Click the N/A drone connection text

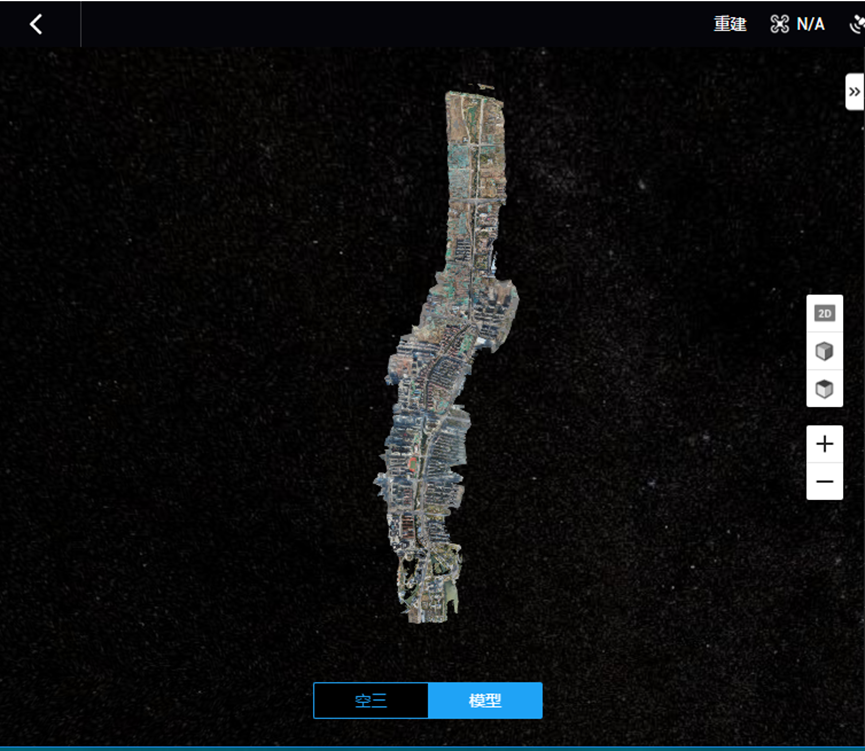tap(811, 24)
